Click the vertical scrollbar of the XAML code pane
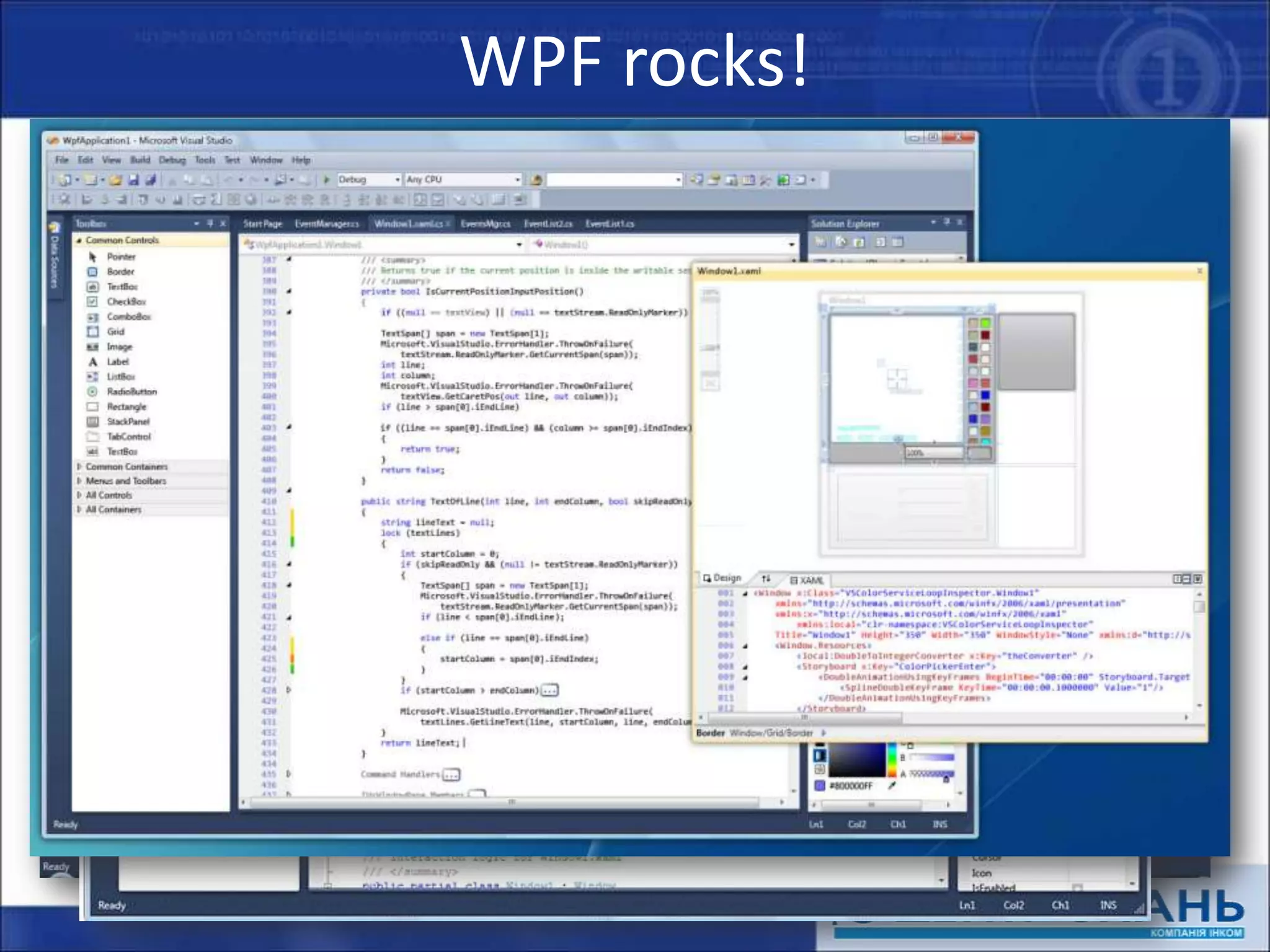 pyautogui.click(x=1199, y=649)
